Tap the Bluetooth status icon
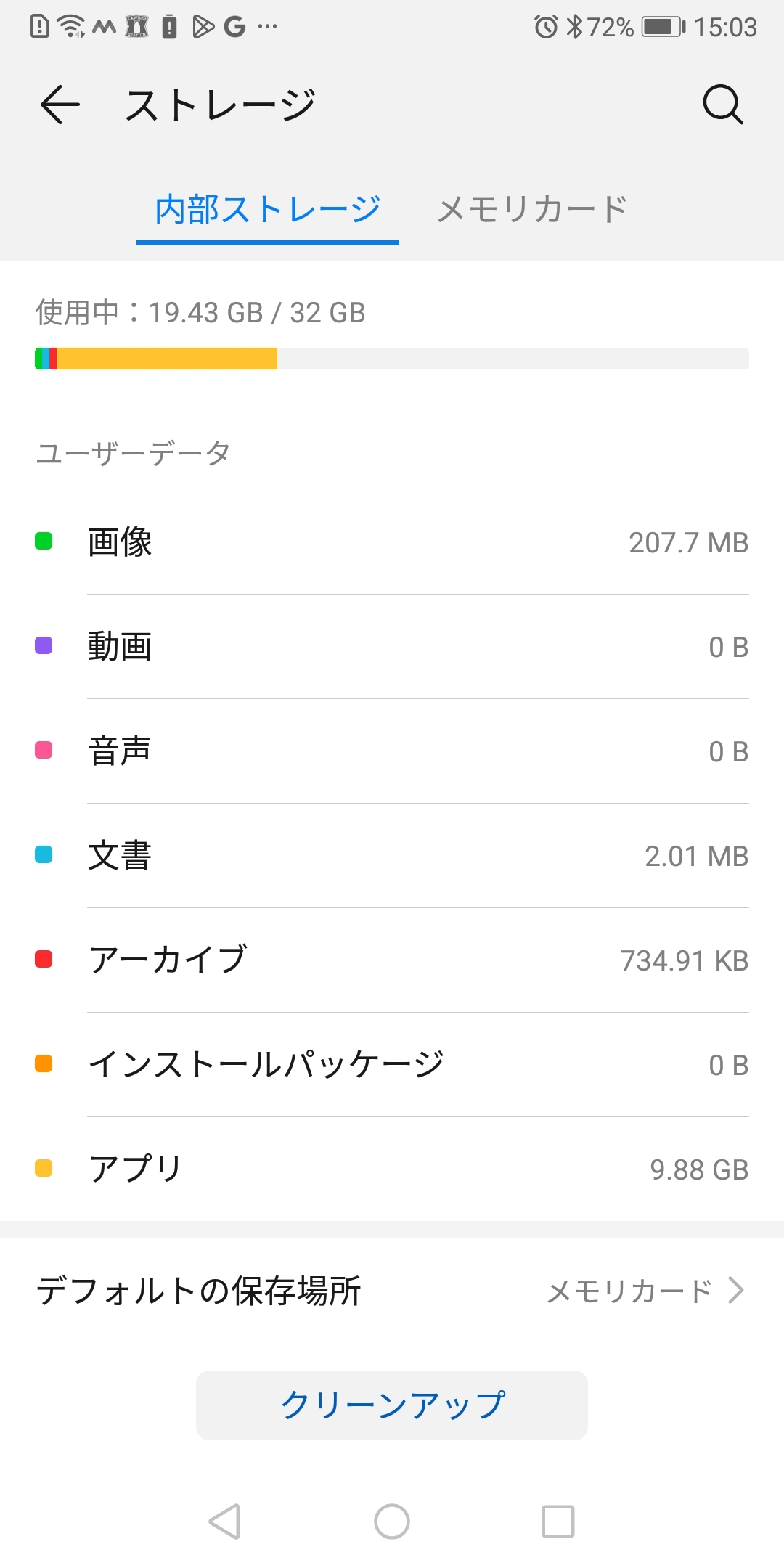This screenshot has height=1568, width=784. (574, 27)
